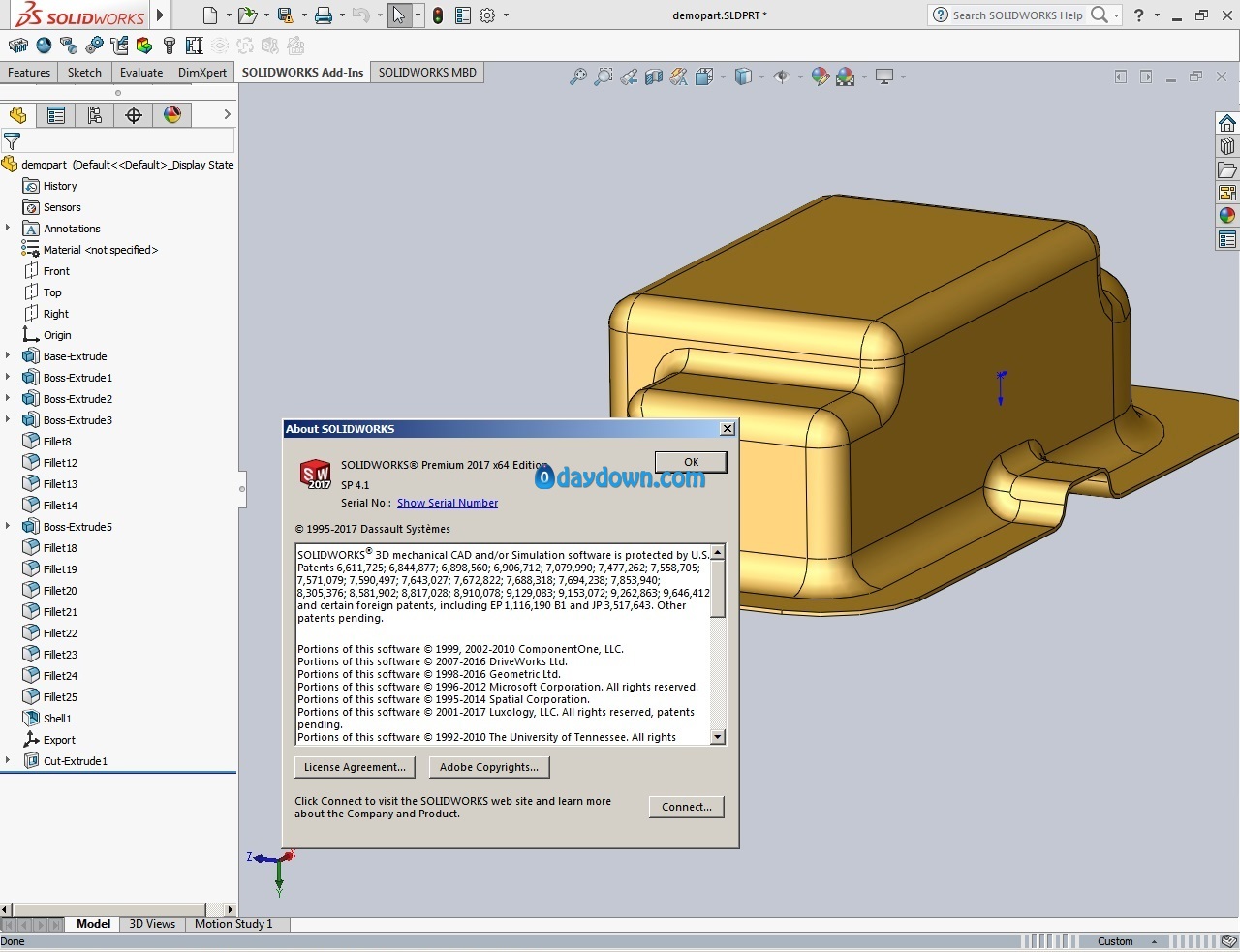Click the Open file icon

tap(247, 15)
